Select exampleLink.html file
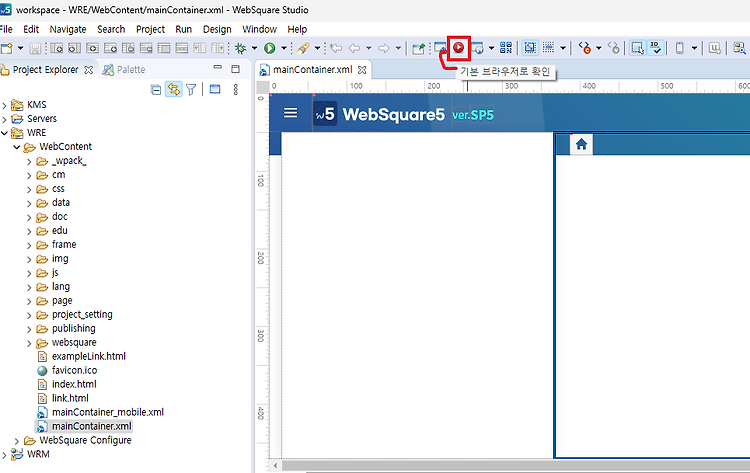 [x=88, y=356]
